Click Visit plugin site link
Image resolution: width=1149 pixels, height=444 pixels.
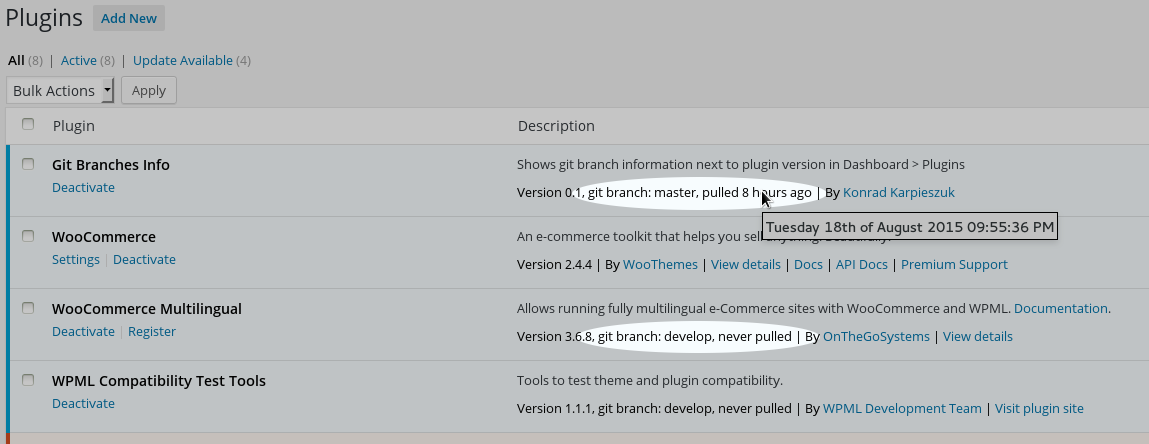(x=1039, y=408)
